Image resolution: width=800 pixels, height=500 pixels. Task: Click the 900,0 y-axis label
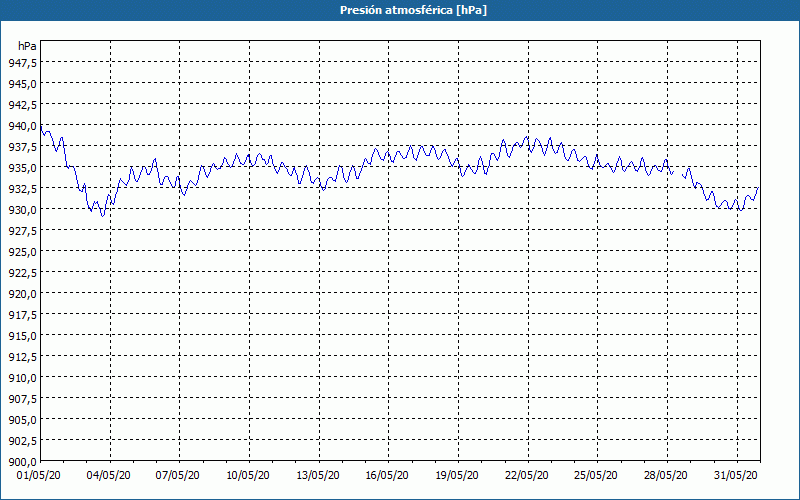pos(22,462)
